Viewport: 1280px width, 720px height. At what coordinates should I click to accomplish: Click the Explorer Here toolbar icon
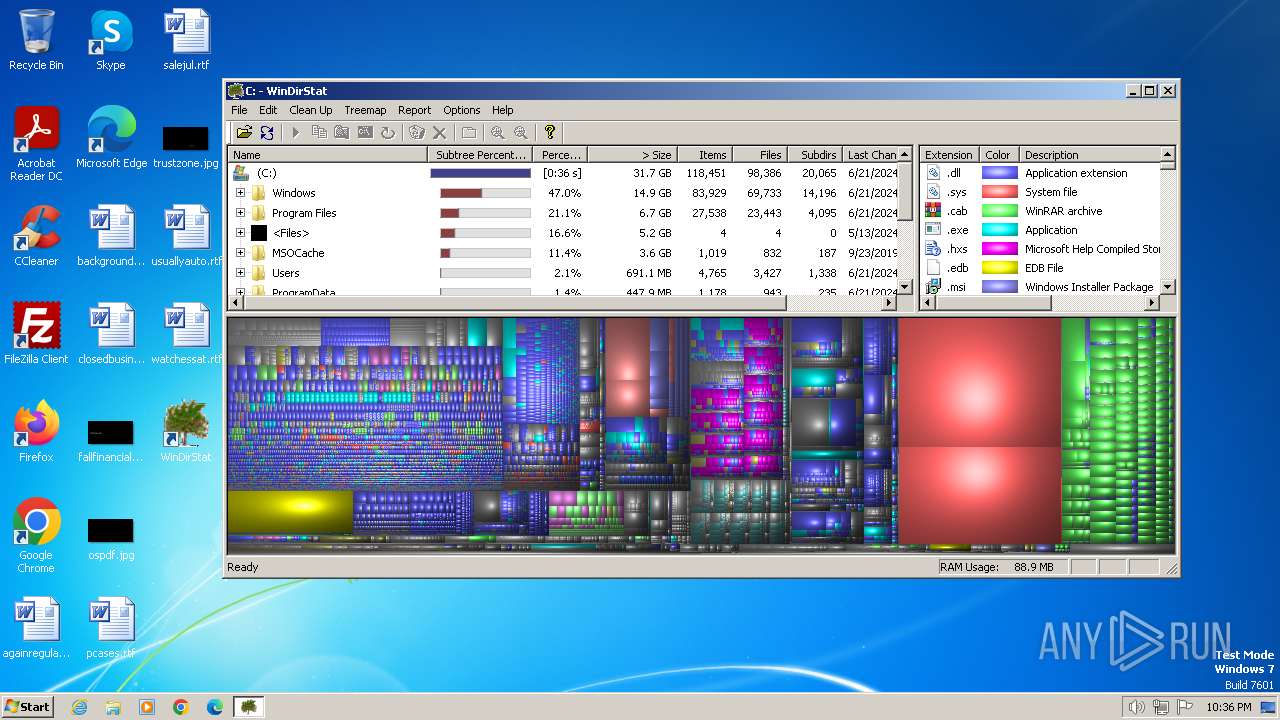(342, 132)
